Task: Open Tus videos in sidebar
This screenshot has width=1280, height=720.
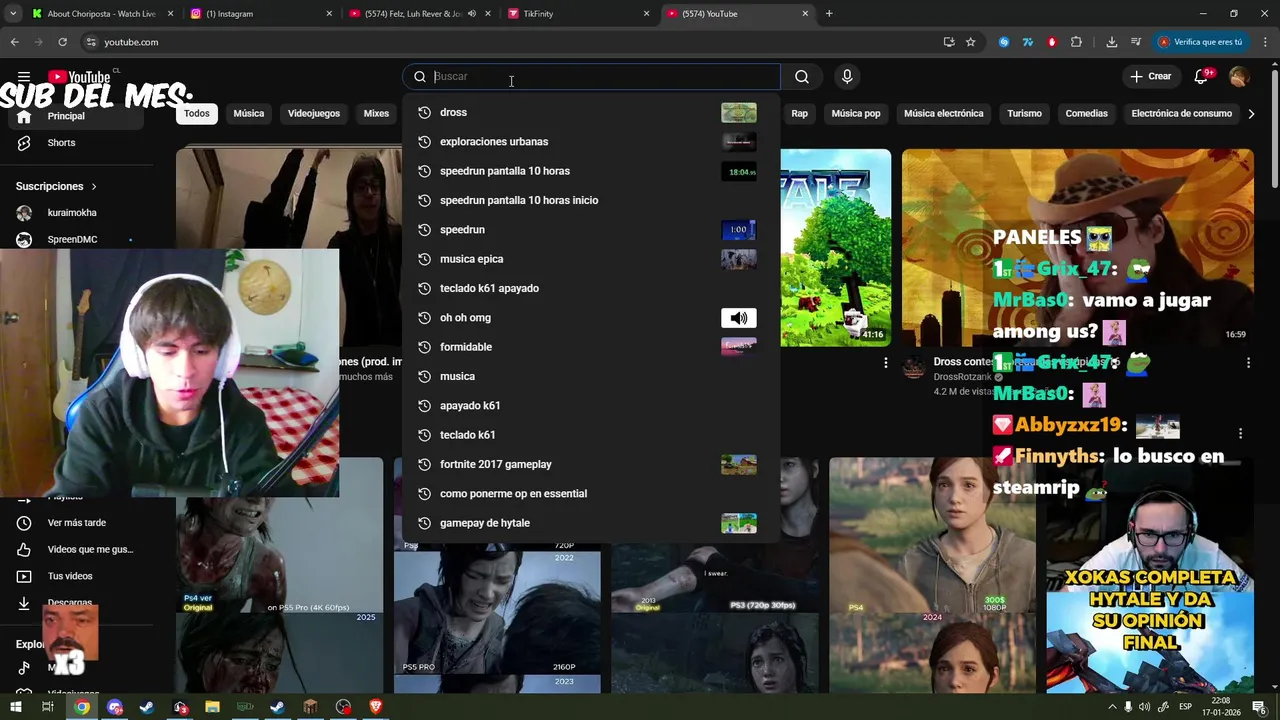Action: coord(70,576)
